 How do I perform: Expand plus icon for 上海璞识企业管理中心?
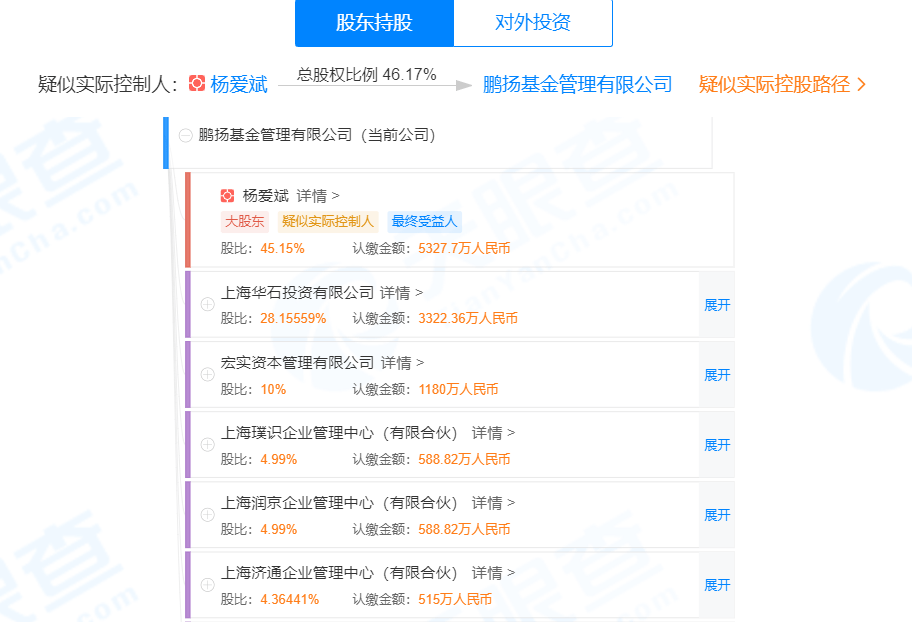pyautogui.click(x=208, y=445)
